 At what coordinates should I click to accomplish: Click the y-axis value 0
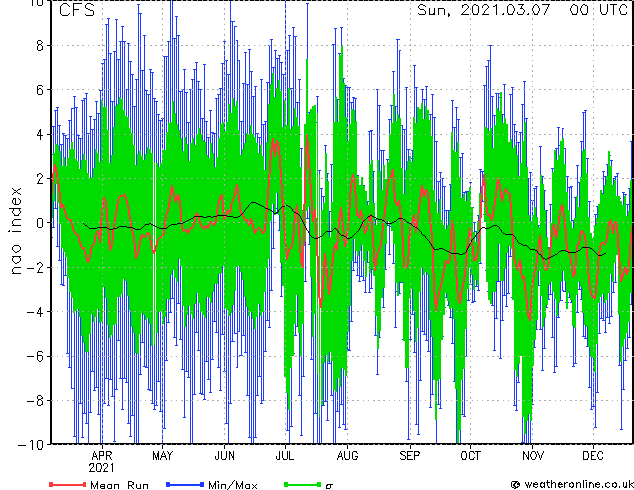tap(40, 223)
